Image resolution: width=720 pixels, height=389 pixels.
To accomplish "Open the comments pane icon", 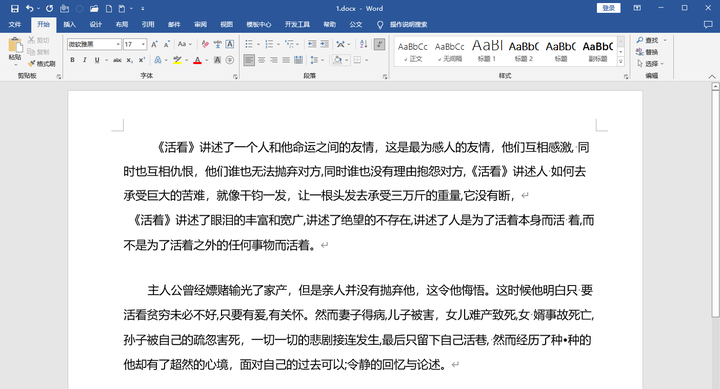I will (x=708, y=25).
